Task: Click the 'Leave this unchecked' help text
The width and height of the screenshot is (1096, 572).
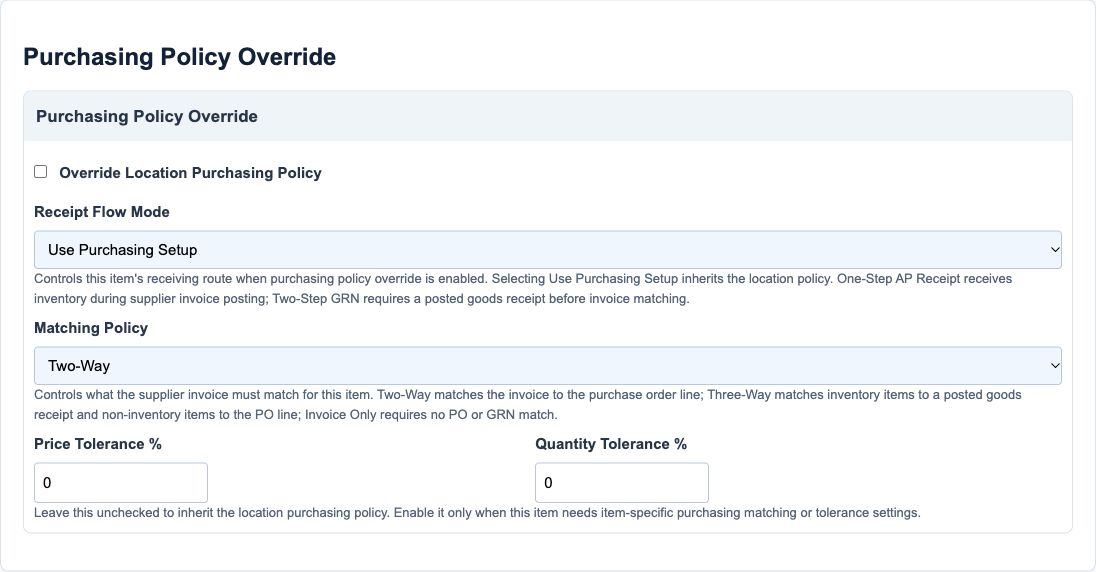Action: (477, 513)
